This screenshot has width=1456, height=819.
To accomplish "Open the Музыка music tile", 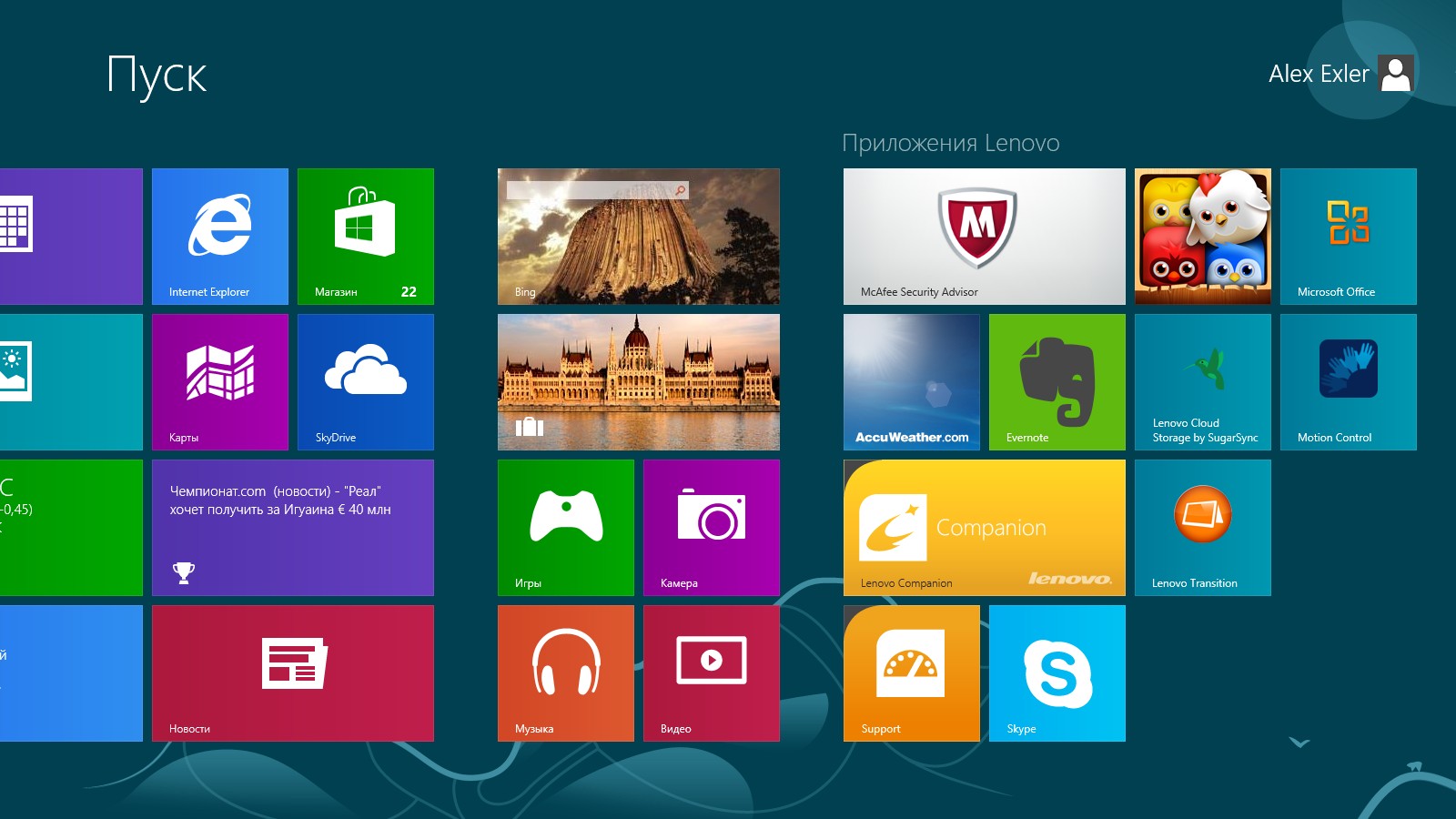I will pos(566,673).
